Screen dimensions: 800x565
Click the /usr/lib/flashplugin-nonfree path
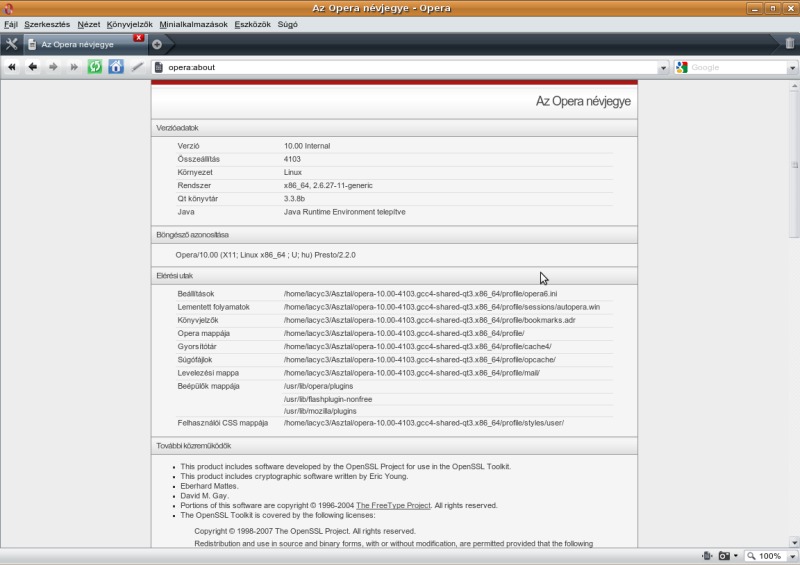[328, 399]
